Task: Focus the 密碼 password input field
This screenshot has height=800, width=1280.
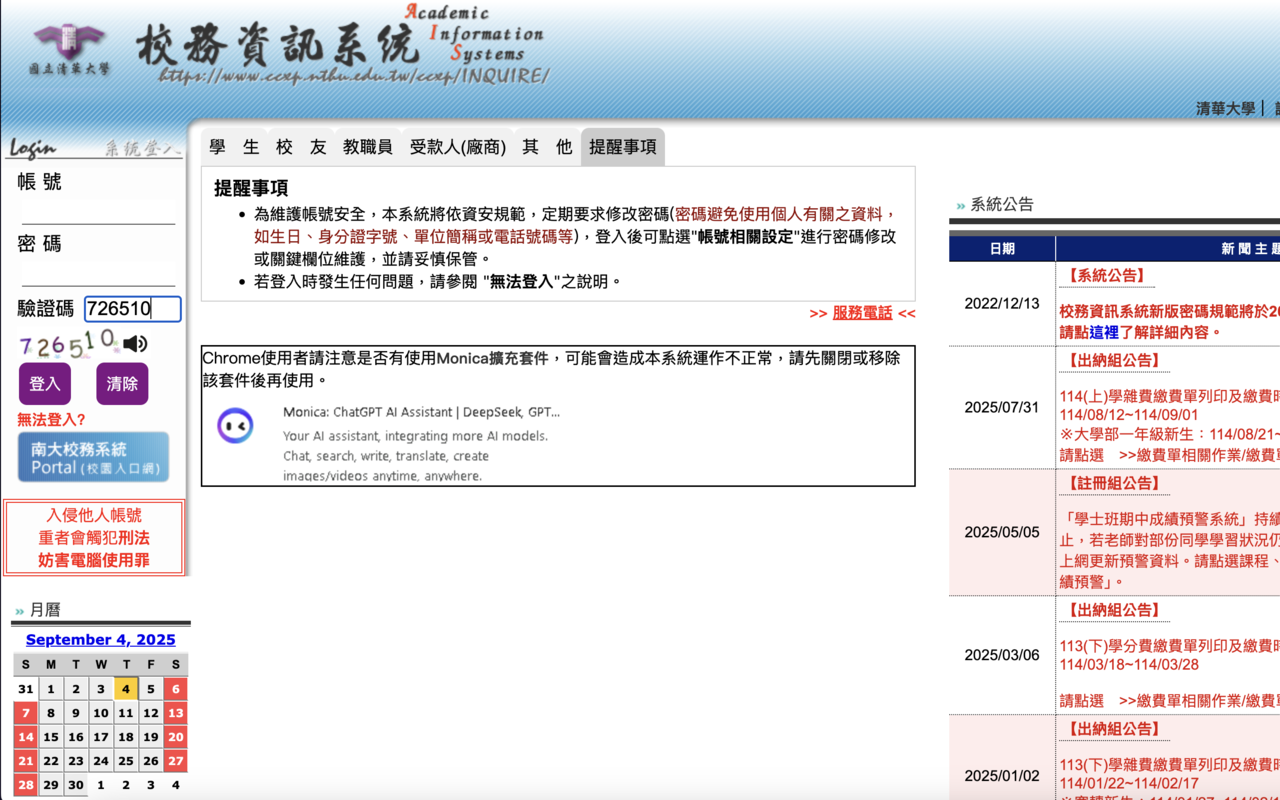Action: coord(98,273)
